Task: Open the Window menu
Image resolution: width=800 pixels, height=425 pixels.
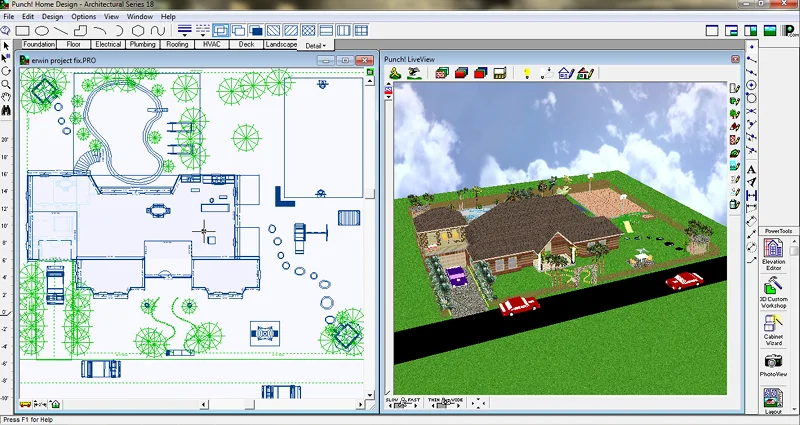Action: (x=140, y=16)
